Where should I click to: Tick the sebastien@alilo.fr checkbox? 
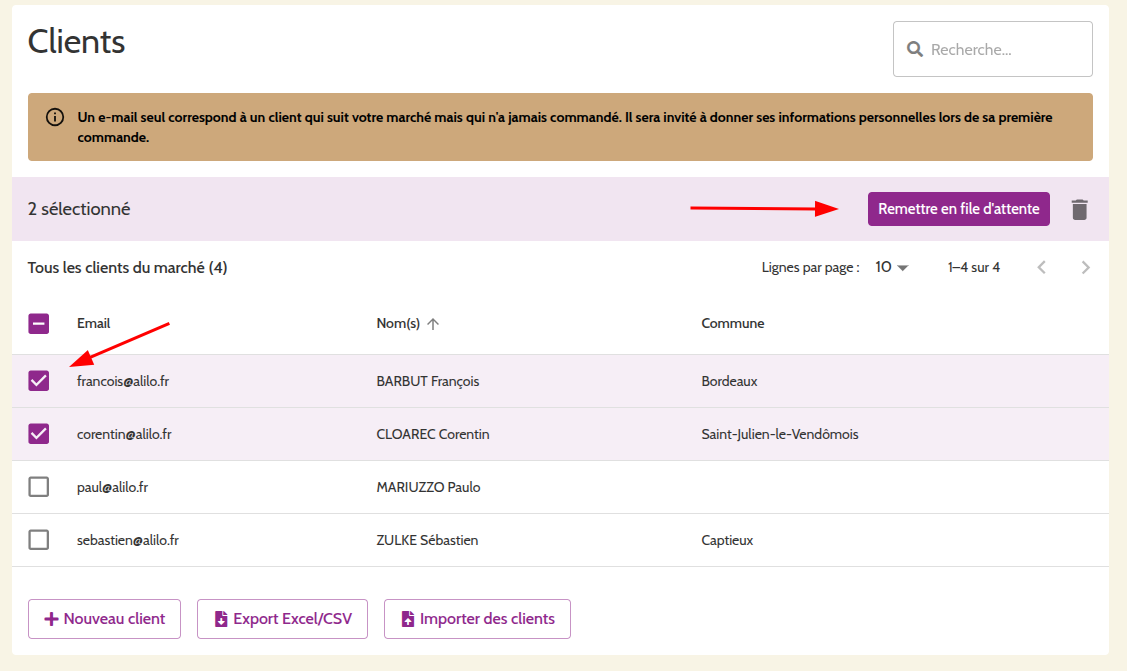[x=39, y=540]
